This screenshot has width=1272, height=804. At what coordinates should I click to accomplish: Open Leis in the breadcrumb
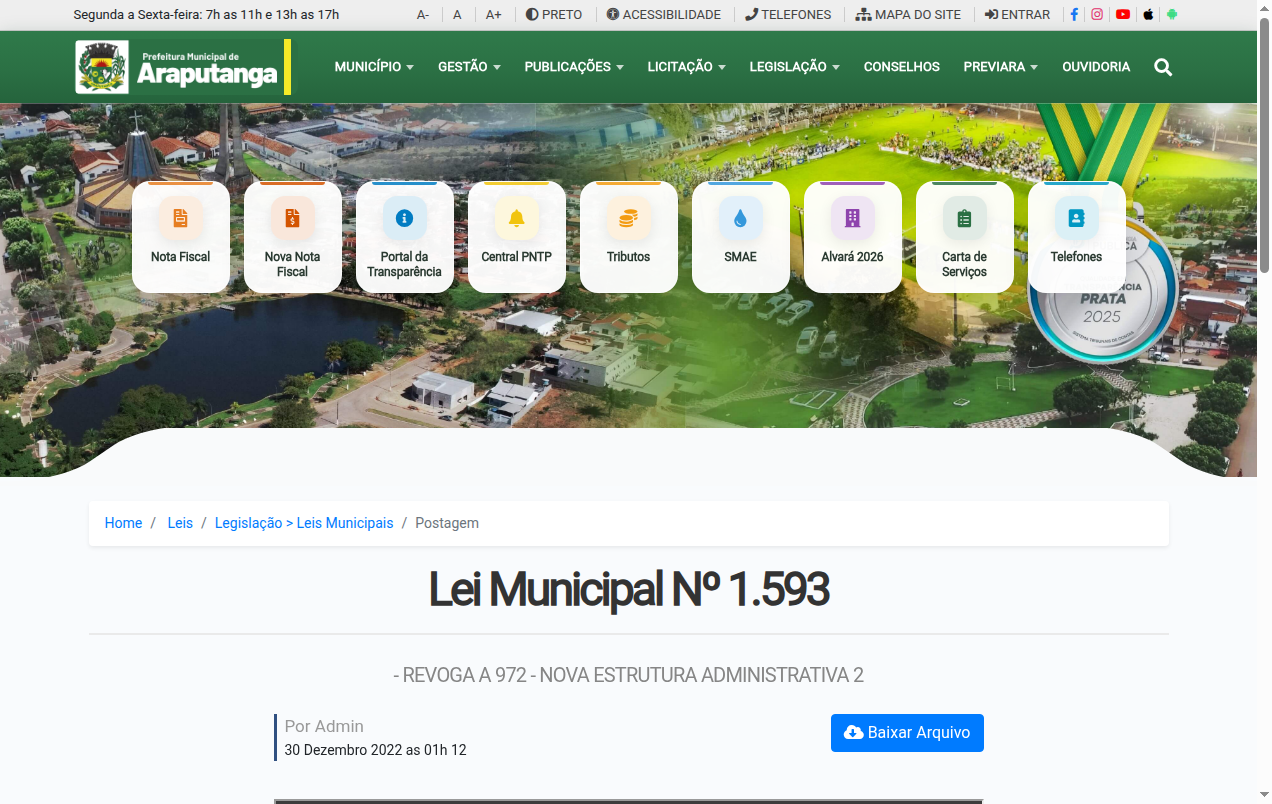pos(180,523)
